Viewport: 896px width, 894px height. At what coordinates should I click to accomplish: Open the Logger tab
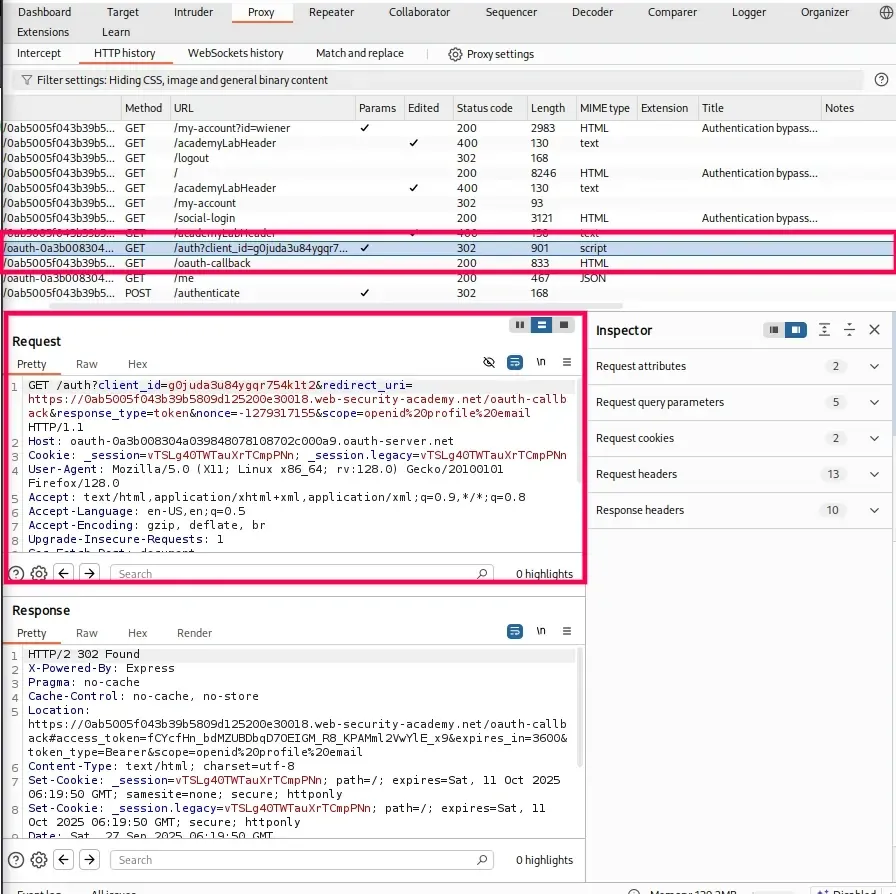coord(749,12)
